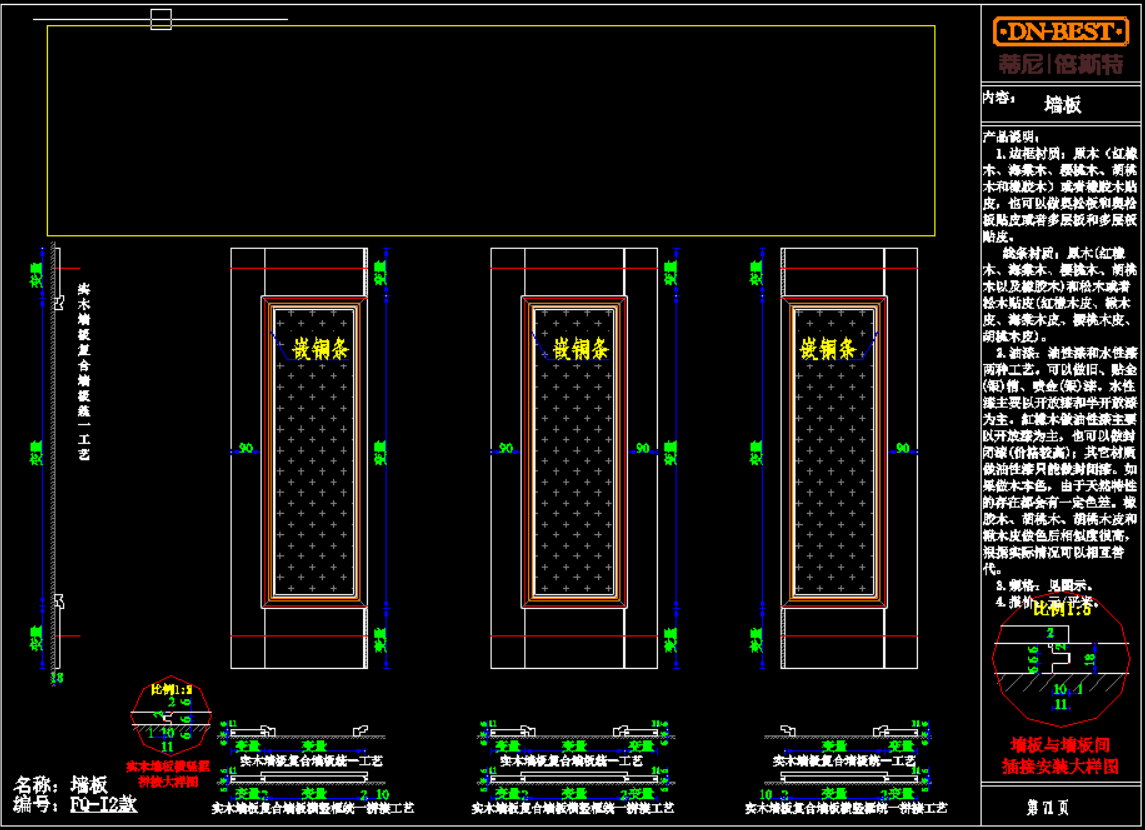
Task: Select the underlined FQ-I2款 drawing number
Action: tap(104, 804)
